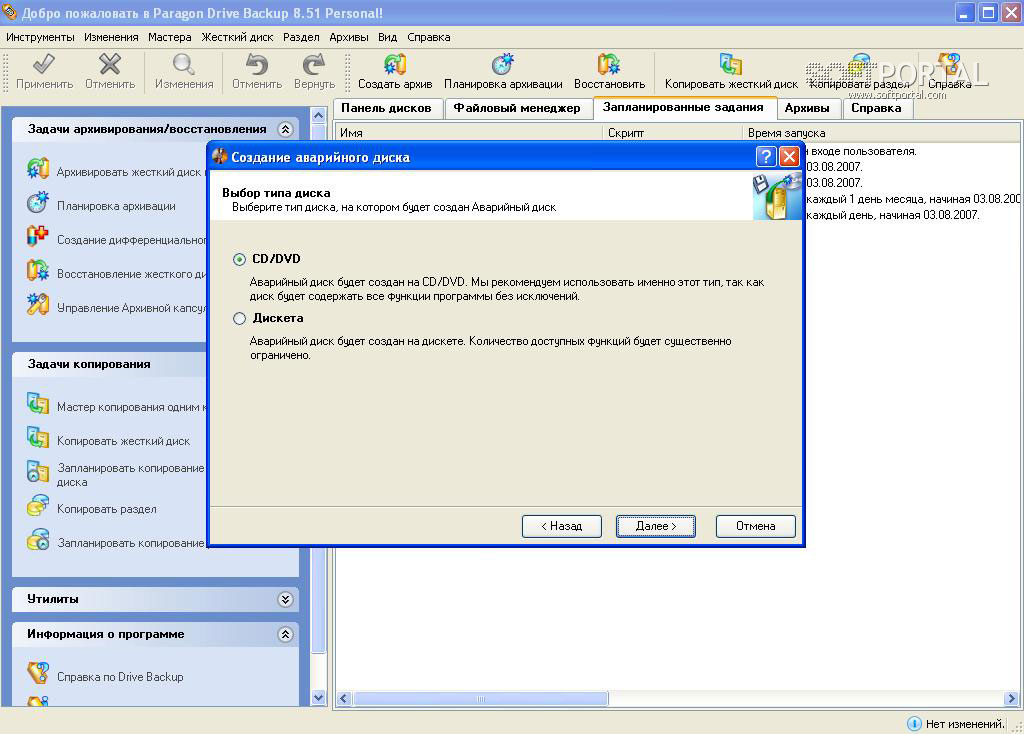
Task: Select the Дискета radio option
Action: [240, 319]
